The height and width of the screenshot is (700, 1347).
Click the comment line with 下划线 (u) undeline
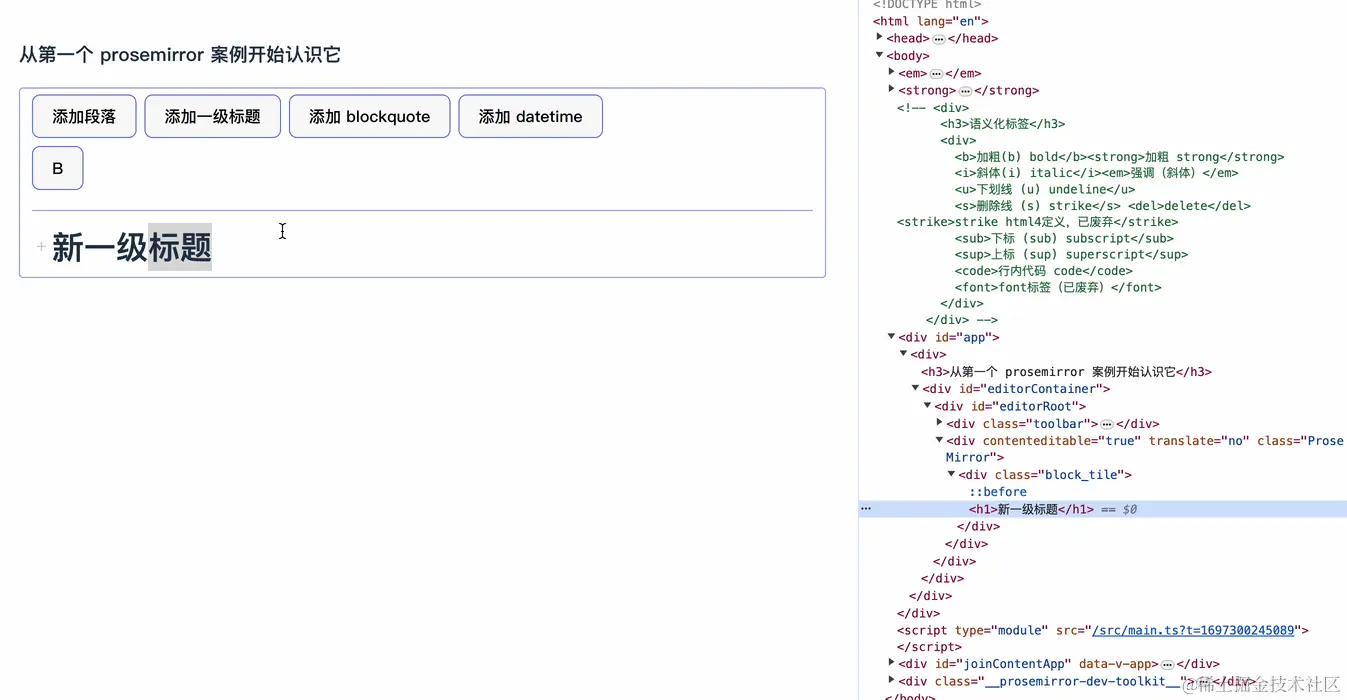pos(1045,189)
